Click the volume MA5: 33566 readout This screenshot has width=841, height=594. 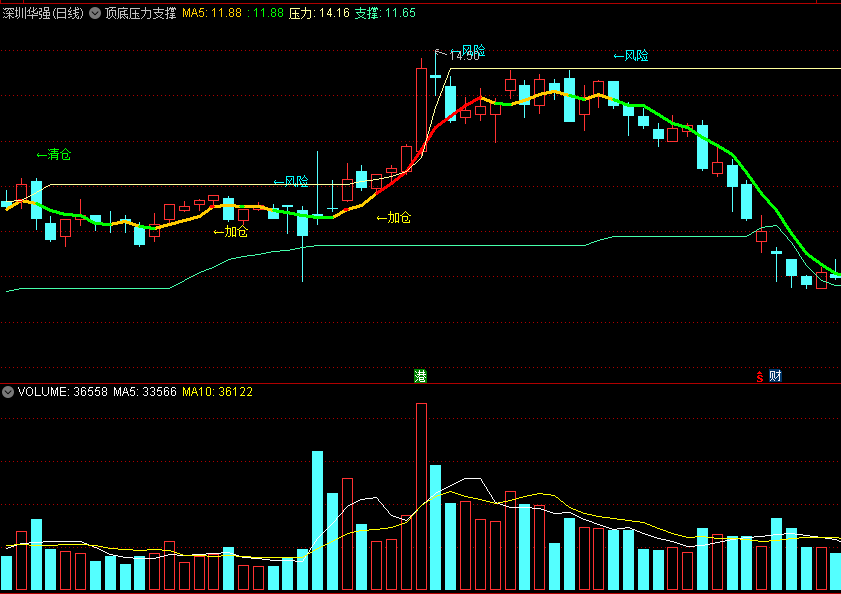click(145, 392)
